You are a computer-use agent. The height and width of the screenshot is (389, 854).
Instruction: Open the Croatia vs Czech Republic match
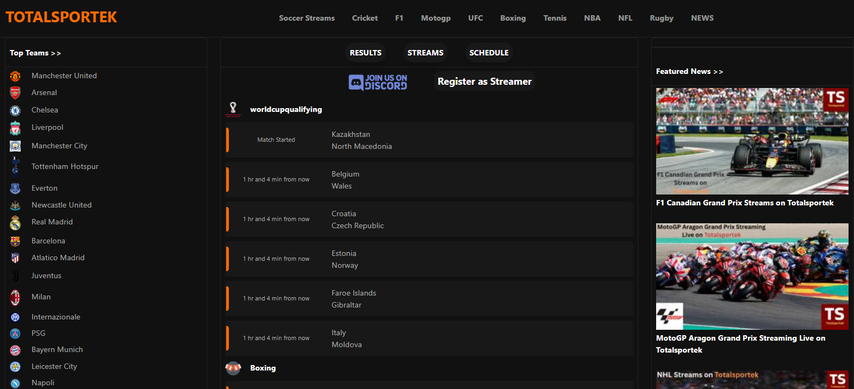coord(429,220)
